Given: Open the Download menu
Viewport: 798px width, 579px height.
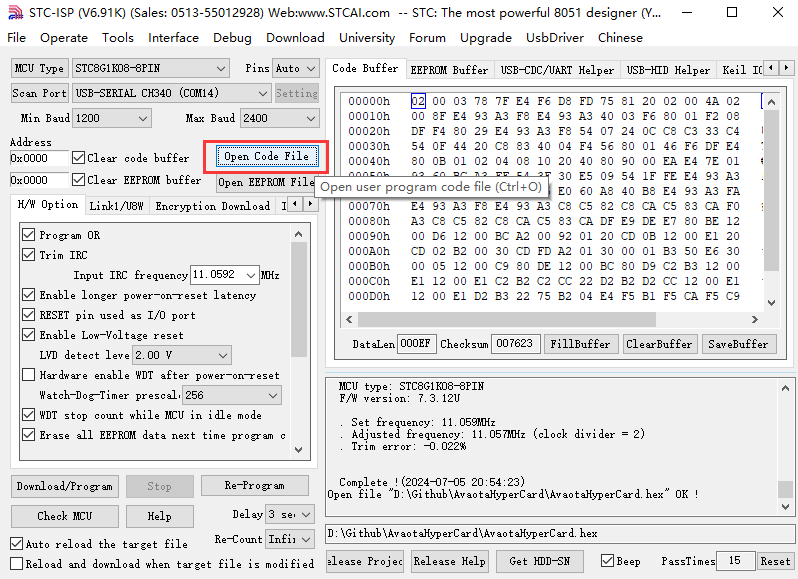Looking at the screenshot, I should tap(295, 38).
